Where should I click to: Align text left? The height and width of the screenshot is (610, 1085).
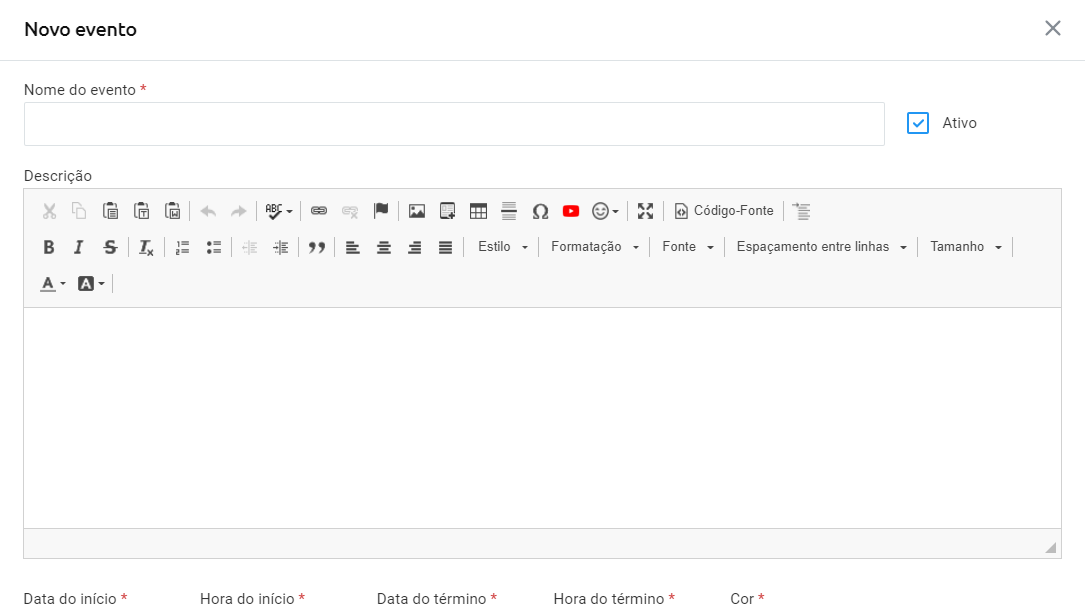[x=353, y=247]
